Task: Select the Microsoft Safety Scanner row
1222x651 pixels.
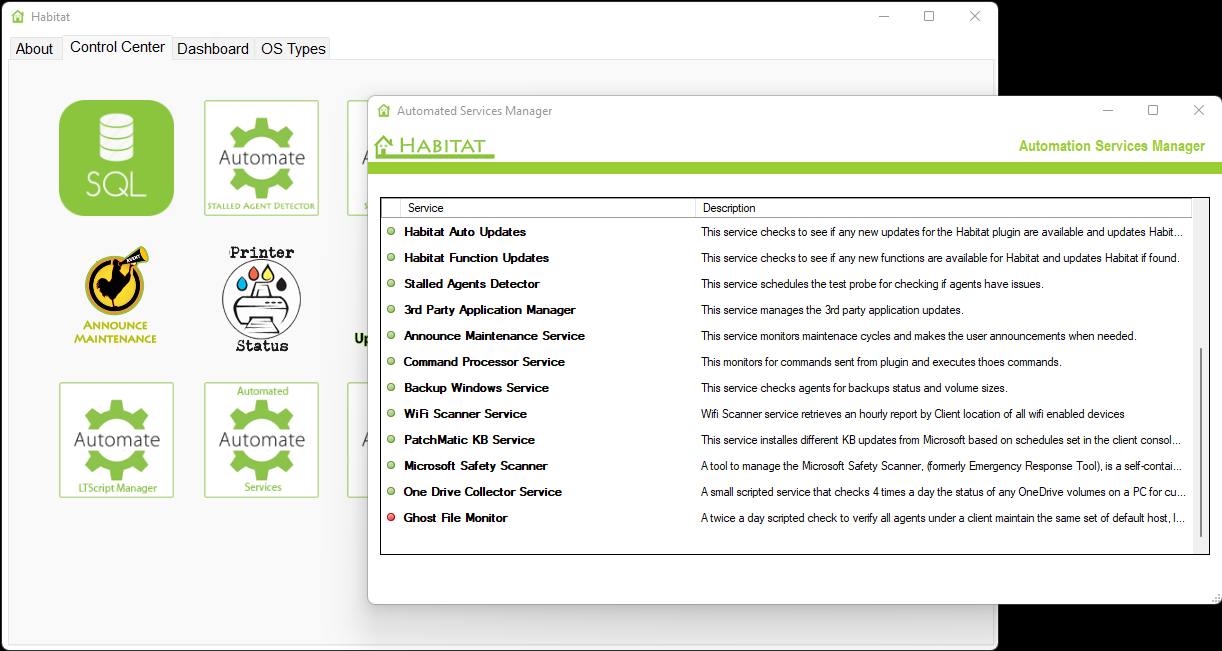Action: click(787, 466)
